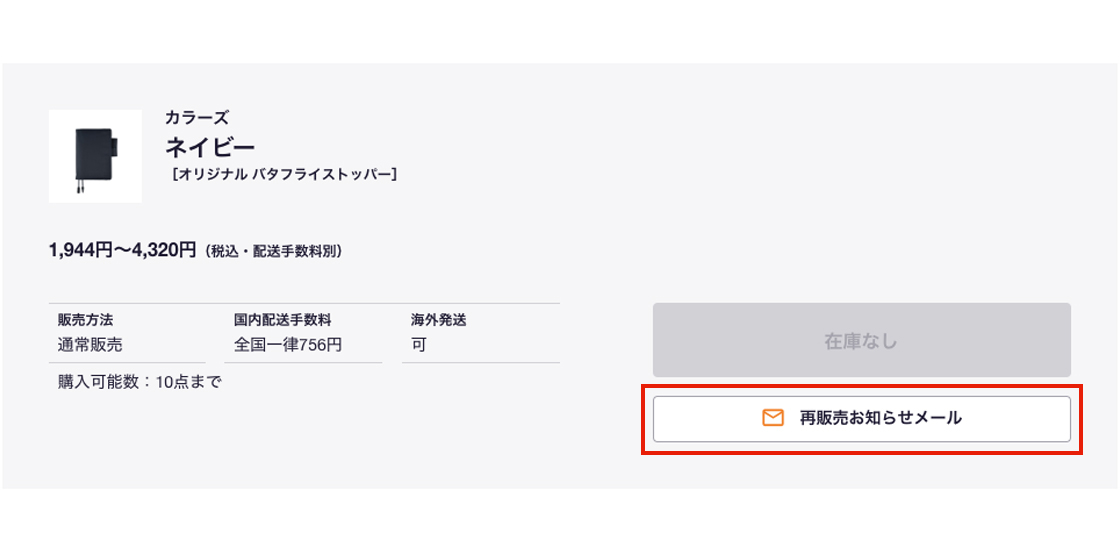The width and height of the screenshot is (1120, 560).
Task: Click the 可 value under 海外発送
Action: click(419, 345)
